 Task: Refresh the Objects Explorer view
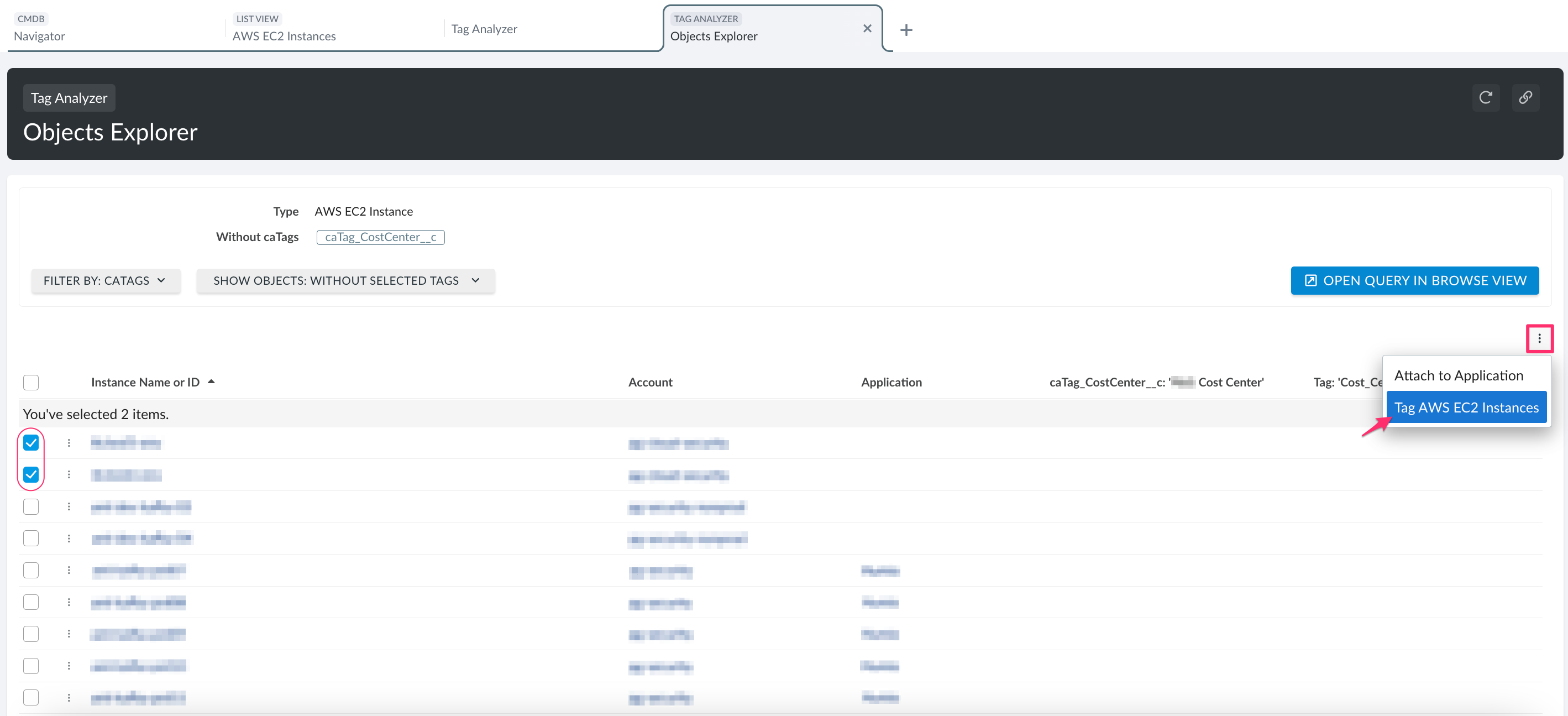pos(1485,97)
